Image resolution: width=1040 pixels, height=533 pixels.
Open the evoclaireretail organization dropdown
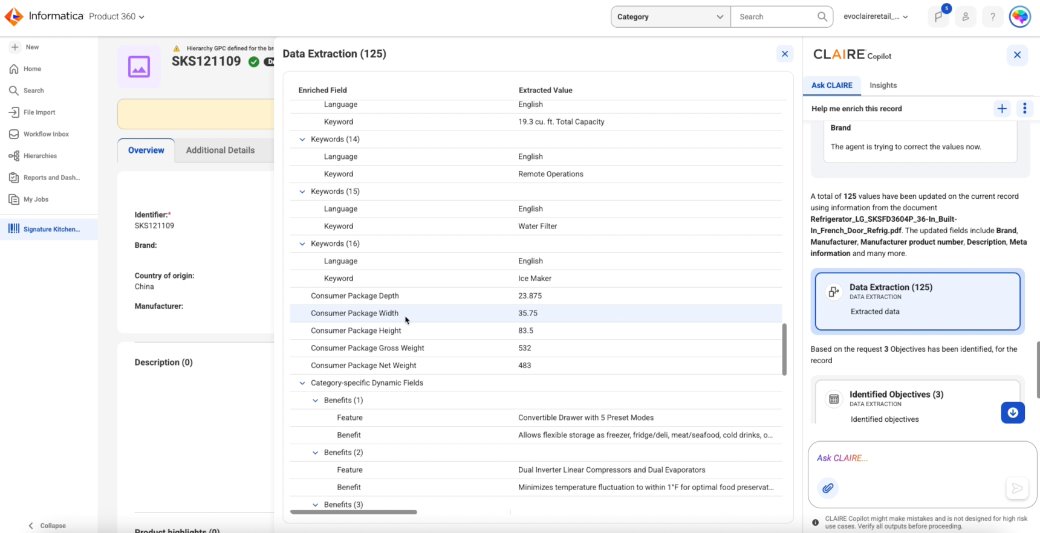coord(876,17)
